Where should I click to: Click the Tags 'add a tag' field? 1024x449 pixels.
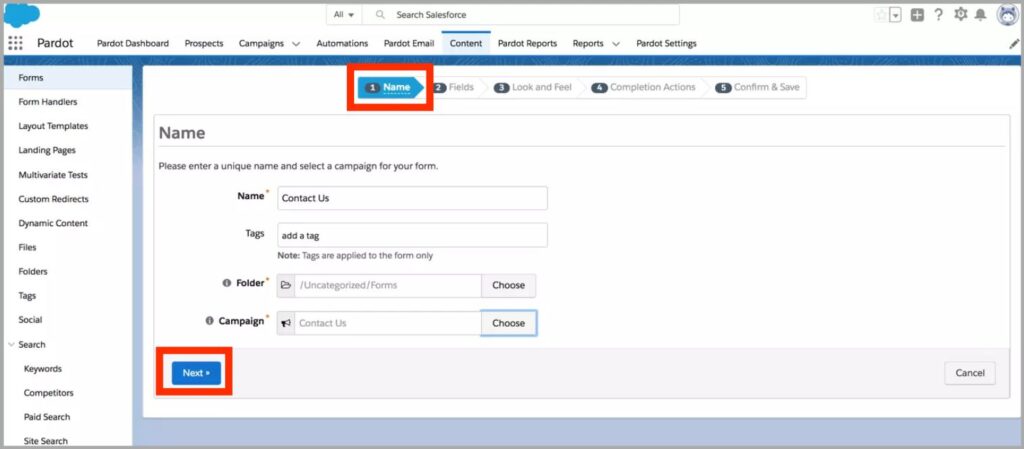pos(412,236)
